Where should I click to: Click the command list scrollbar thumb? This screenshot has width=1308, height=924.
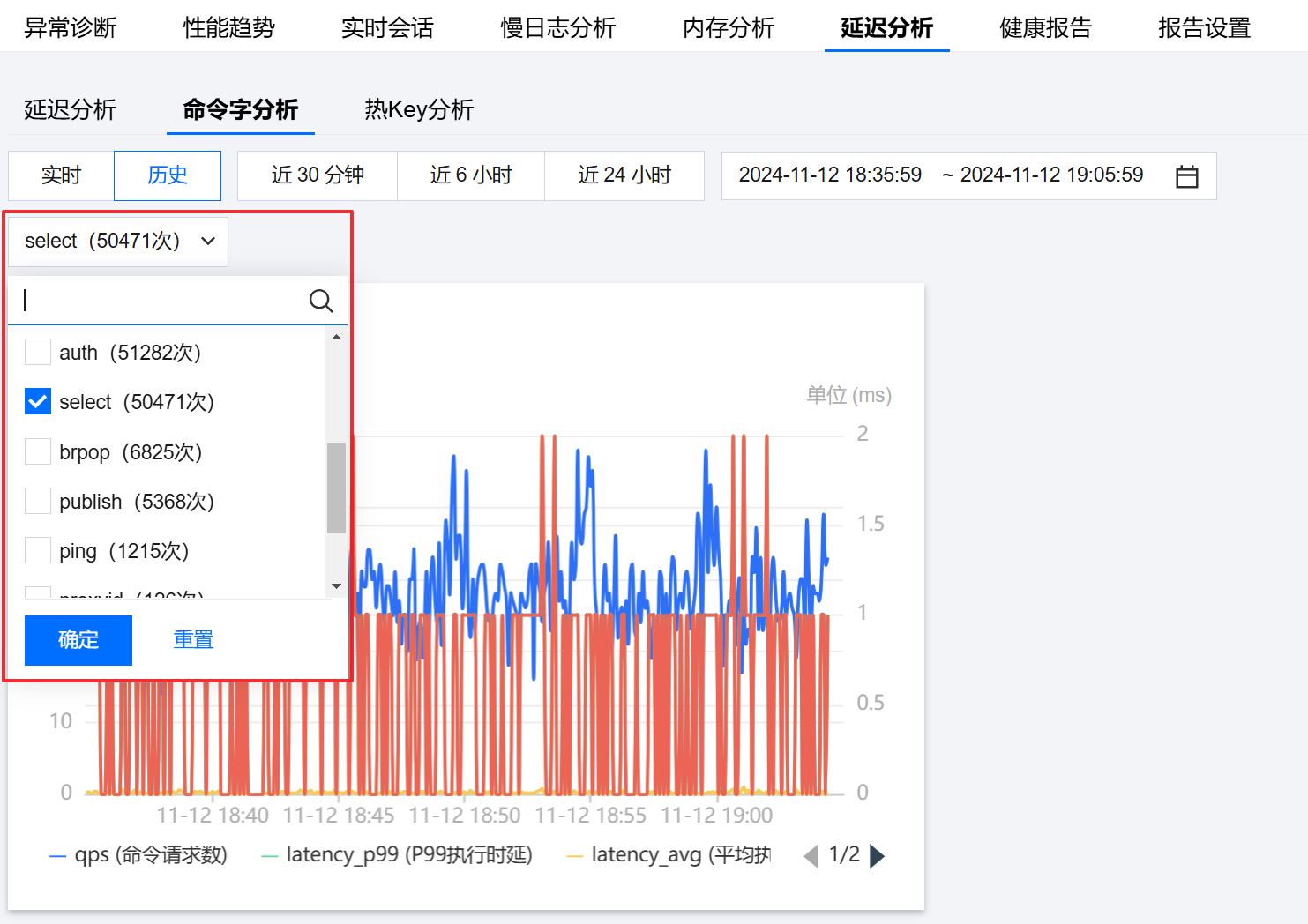[336, 488]
